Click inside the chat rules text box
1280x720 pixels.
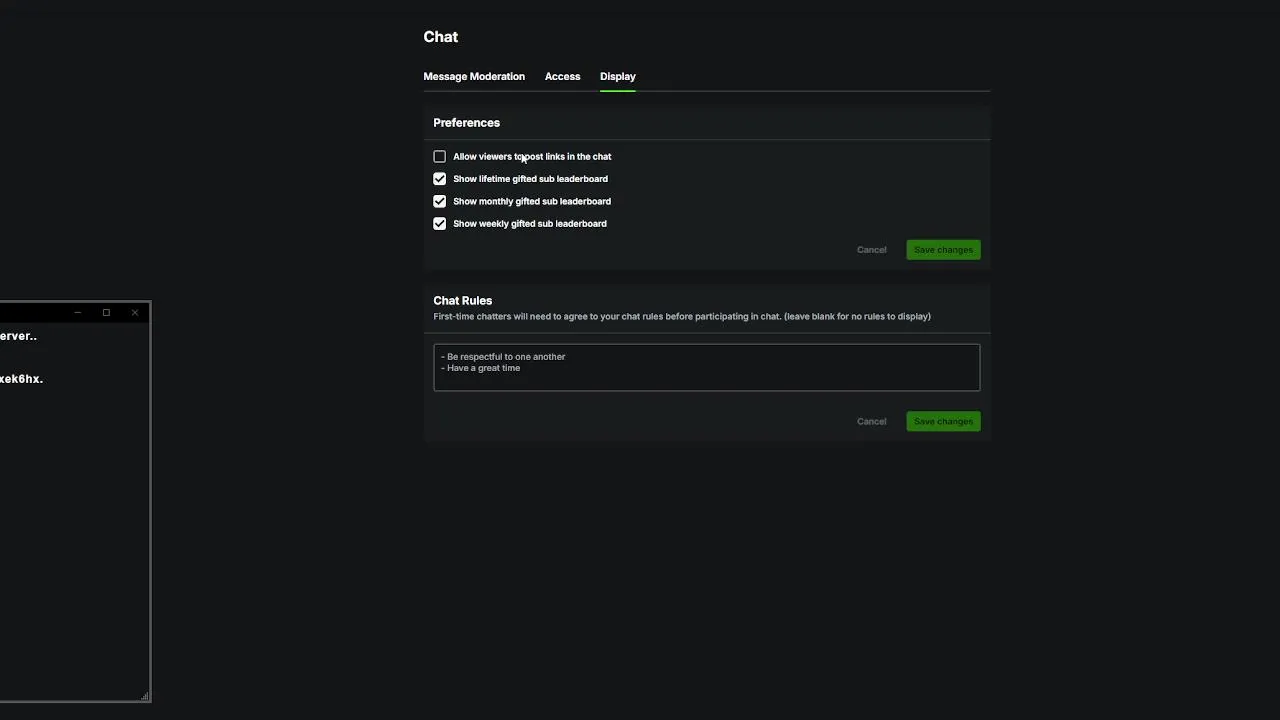click(x=706, y=367)
